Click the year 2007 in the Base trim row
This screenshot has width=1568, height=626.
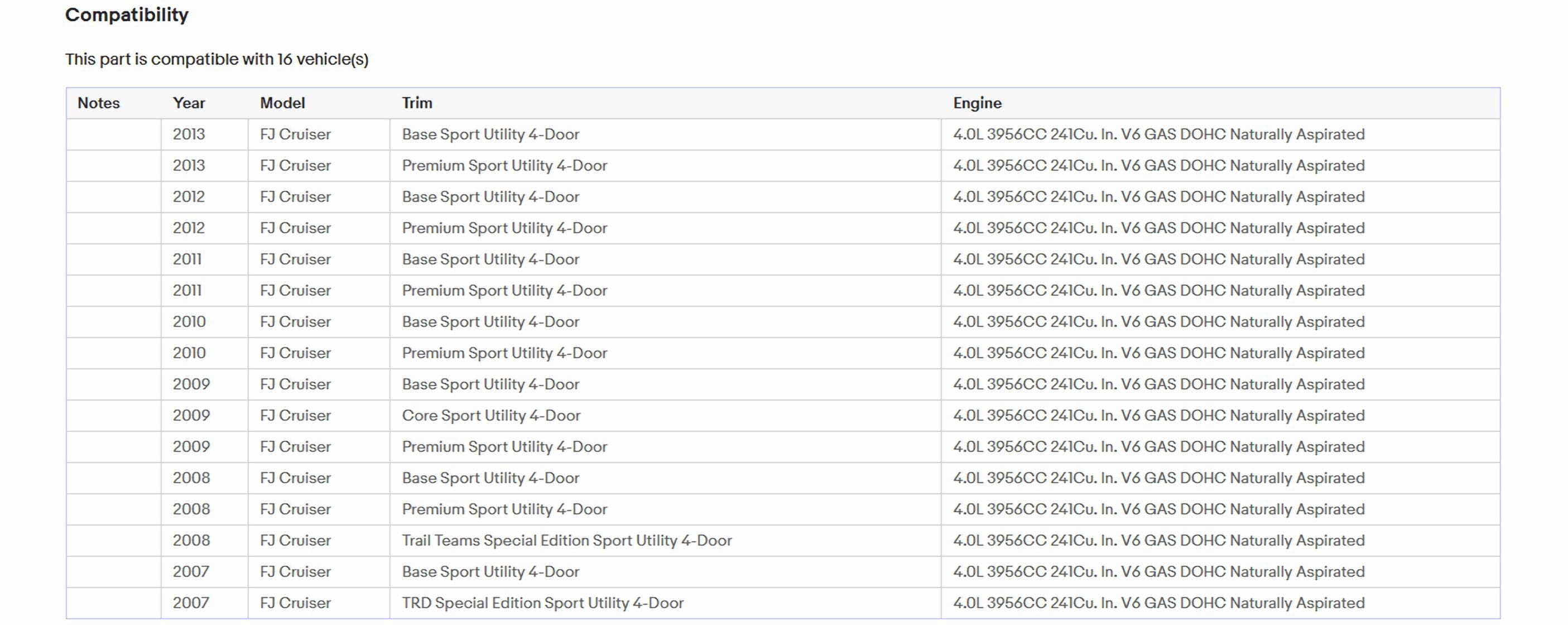(191, 572)
